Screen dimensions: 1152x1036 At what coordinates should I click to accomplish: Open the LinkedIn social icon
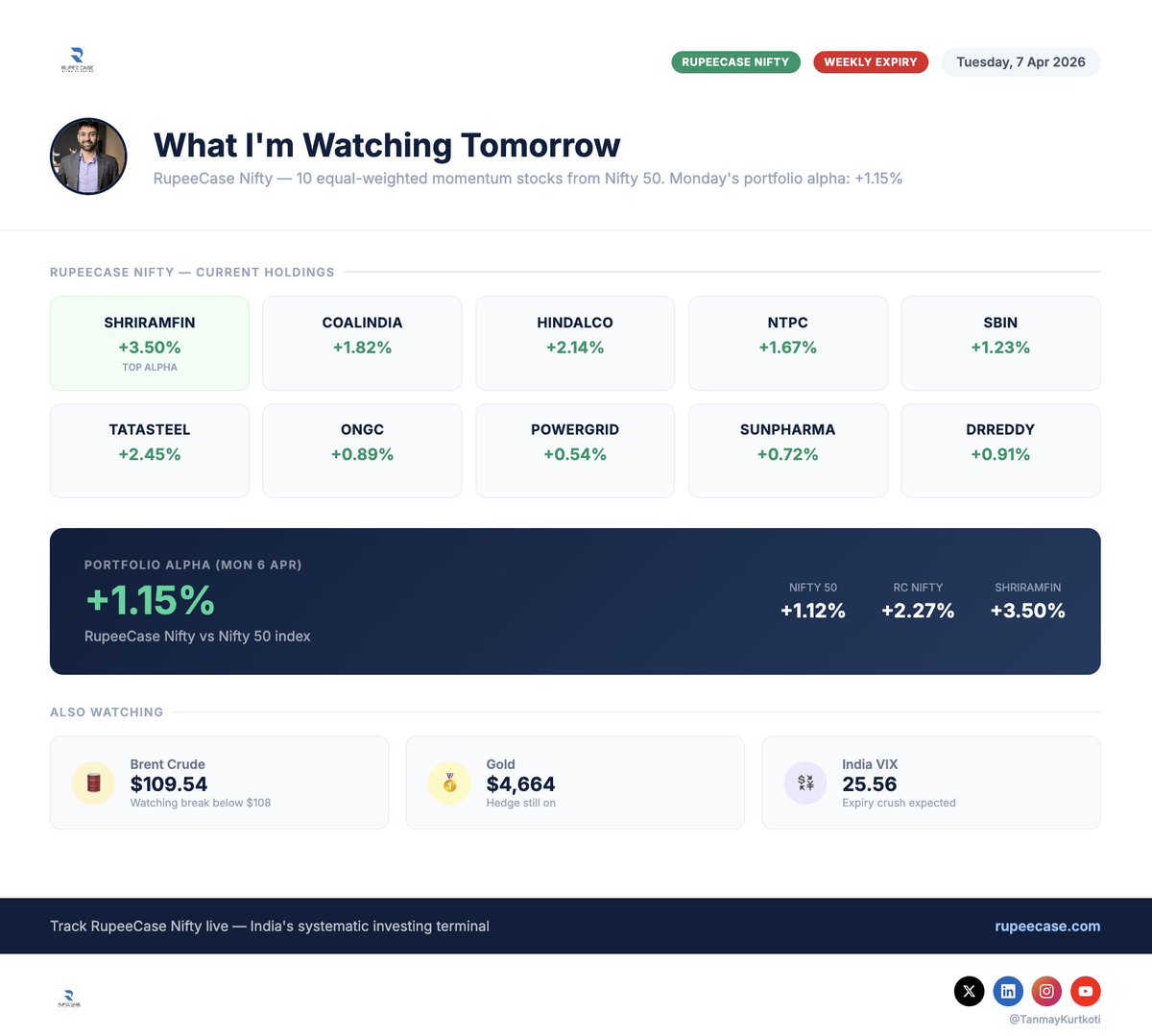click(x=1008, y=991)
